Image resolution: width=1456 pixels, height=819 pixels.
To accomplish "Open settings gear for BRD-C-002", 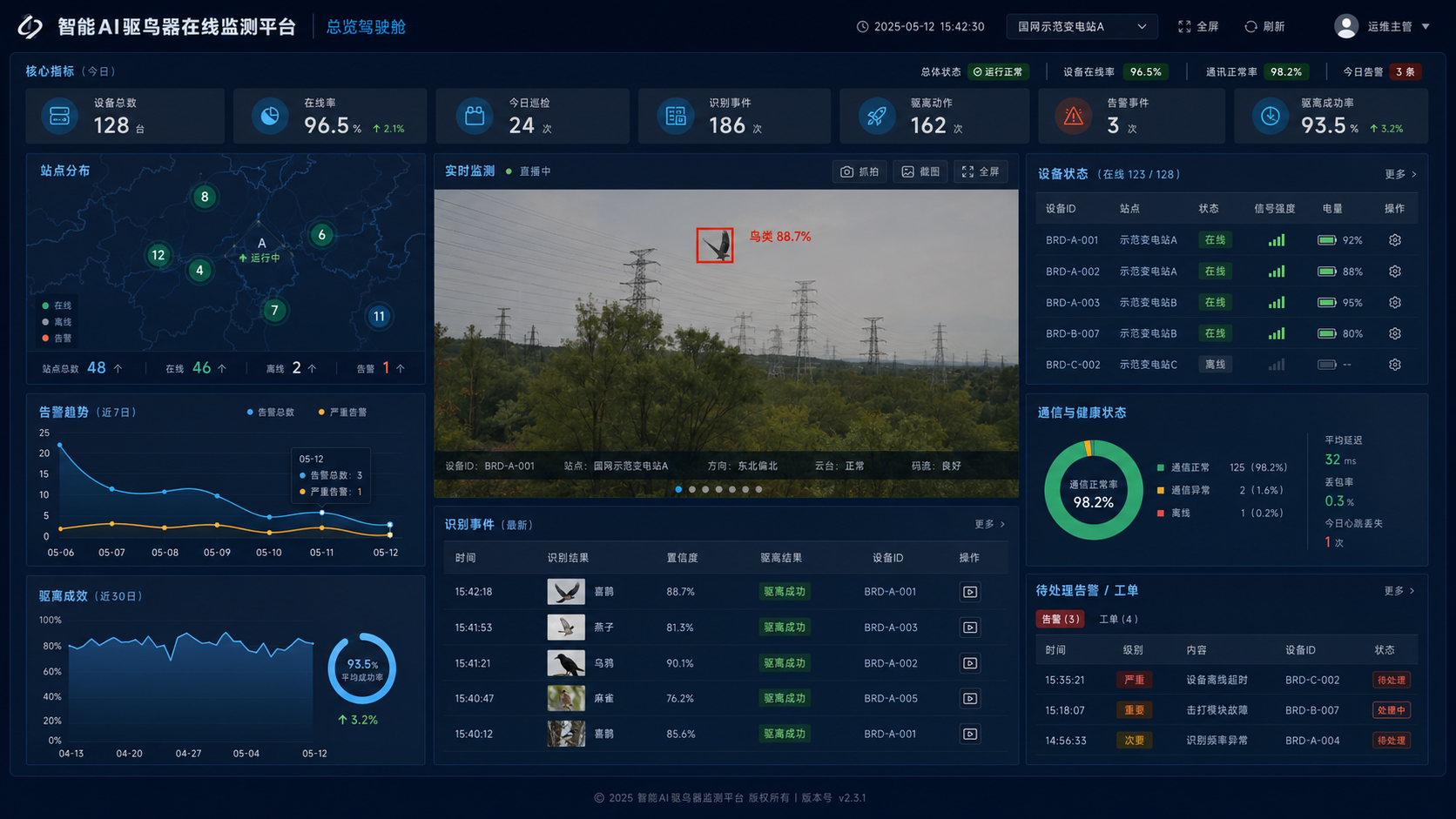I will 1395,365.
